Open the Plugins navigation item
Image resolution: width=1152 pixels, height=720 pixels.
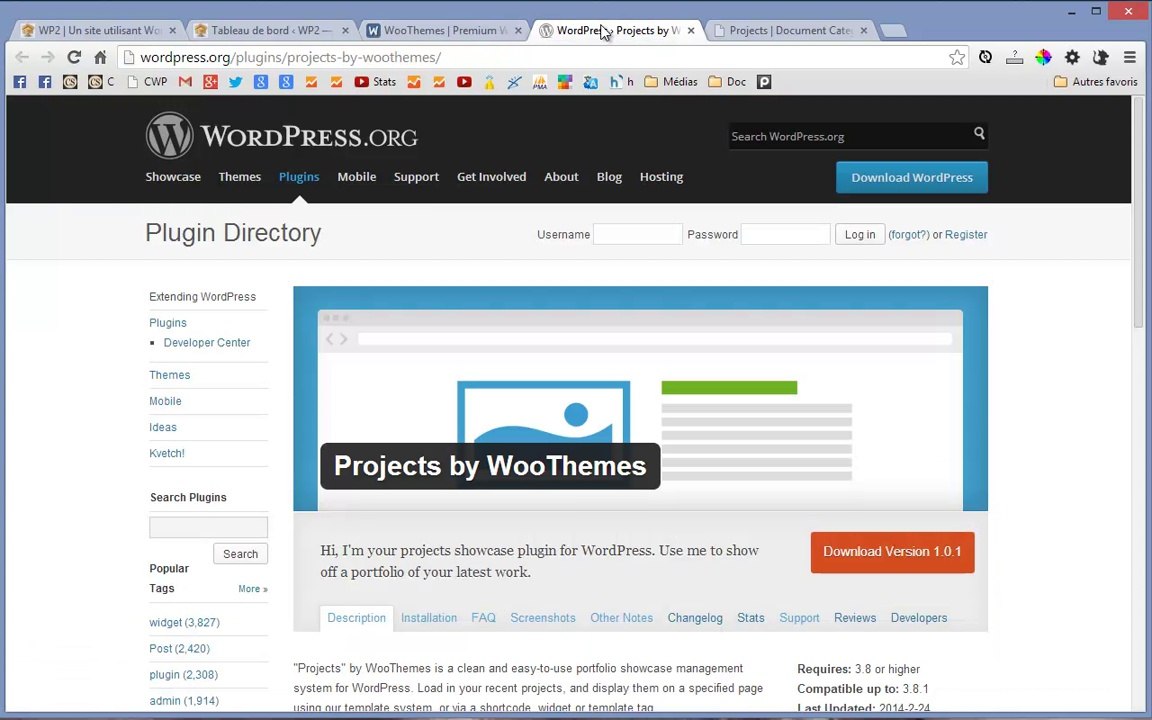click(299, 177)
